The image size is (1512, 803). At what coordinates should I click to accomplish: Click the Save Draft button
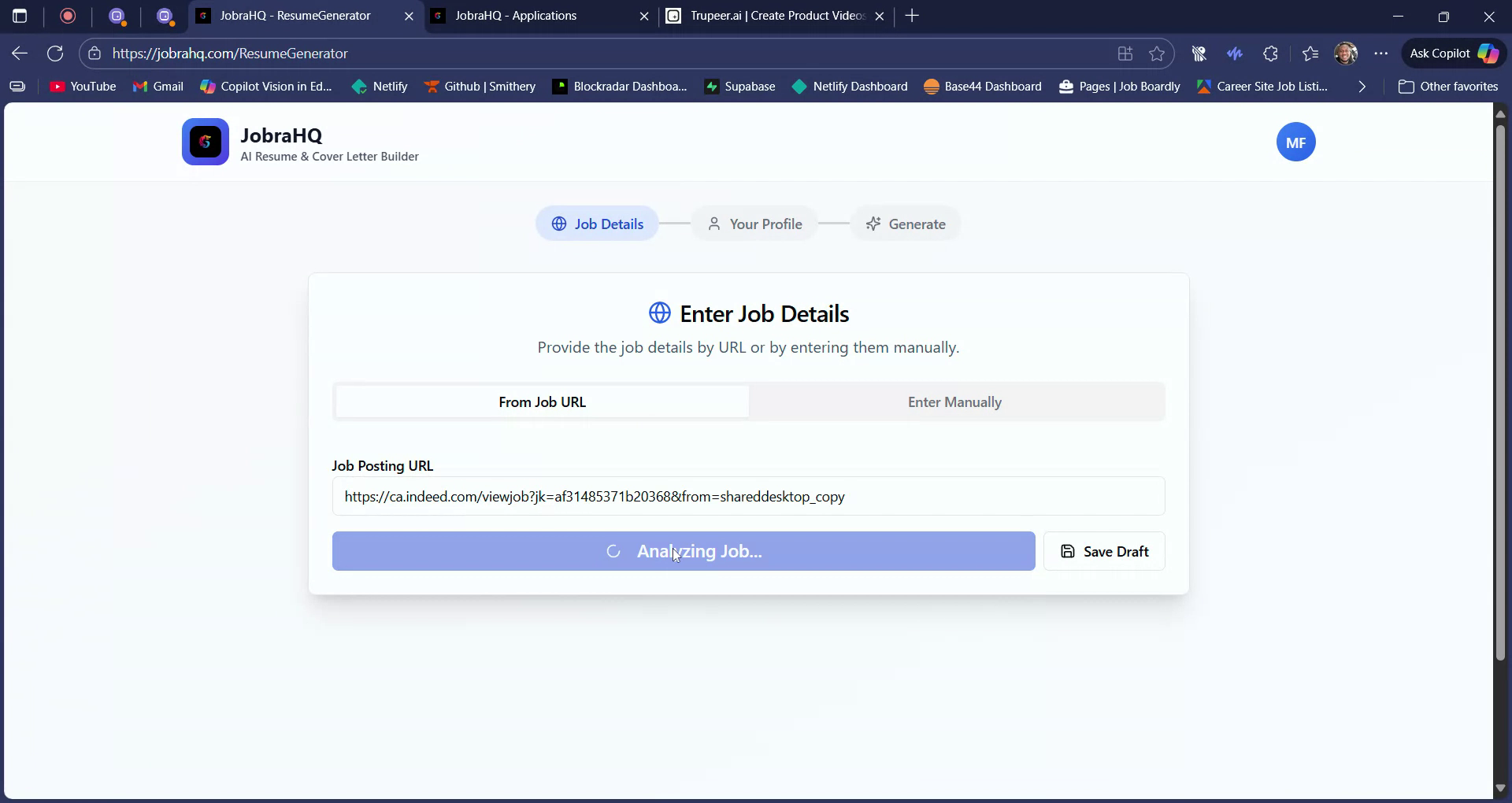1104,551
